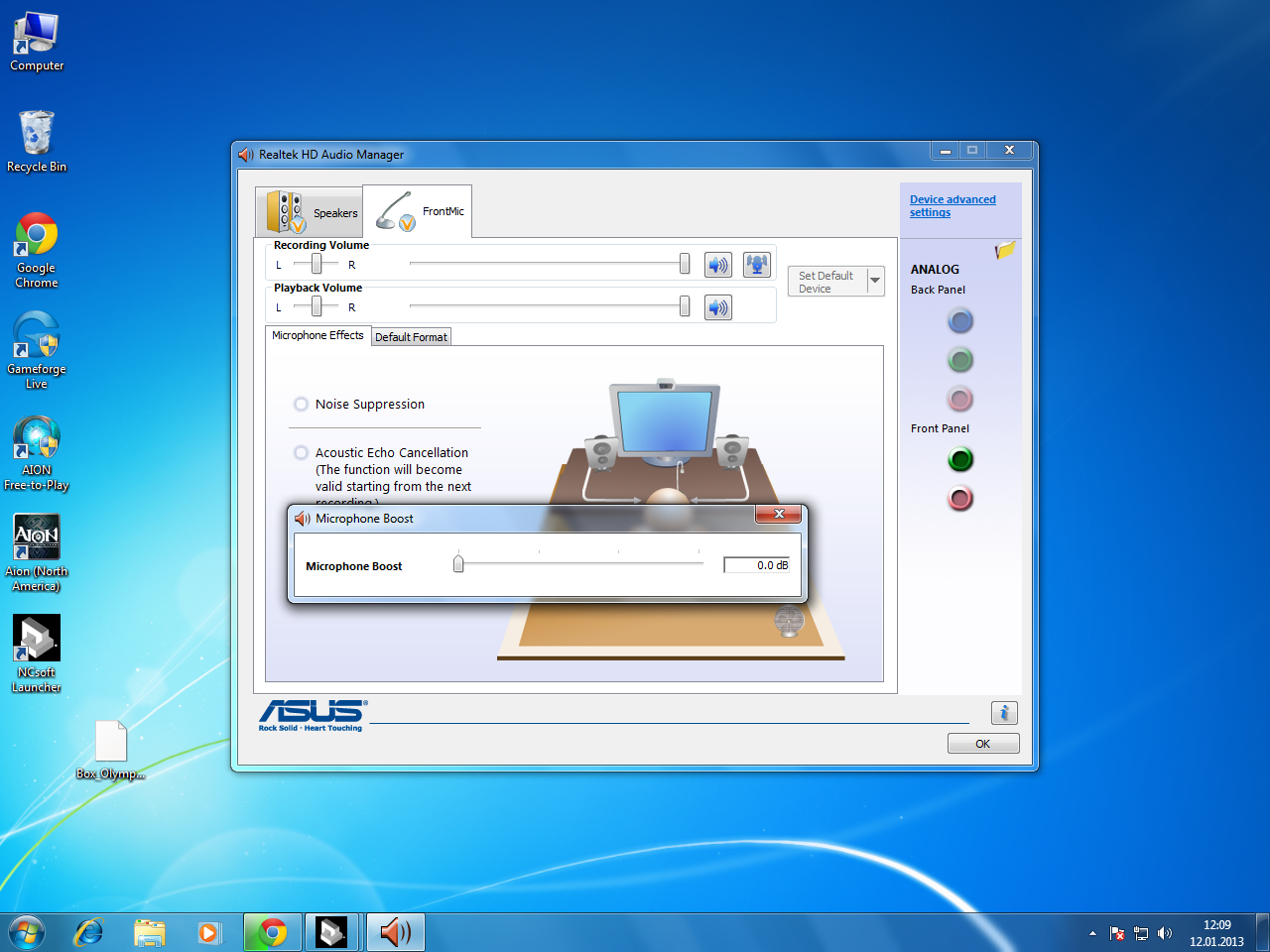This screenshot has width=1270, height=952.
Task: Select the Microphone Effects tab
Action: (317, 335)
